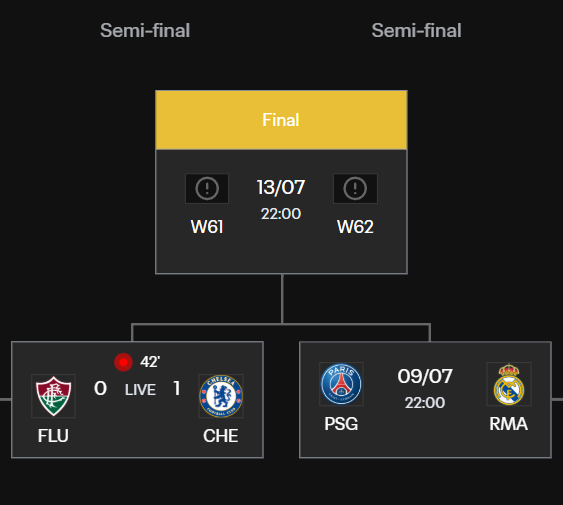Open the 13/07 final match date
Image resolution: width=563 pixels, height=505 pixels.
pyautogui.click(x=281, y=187)
